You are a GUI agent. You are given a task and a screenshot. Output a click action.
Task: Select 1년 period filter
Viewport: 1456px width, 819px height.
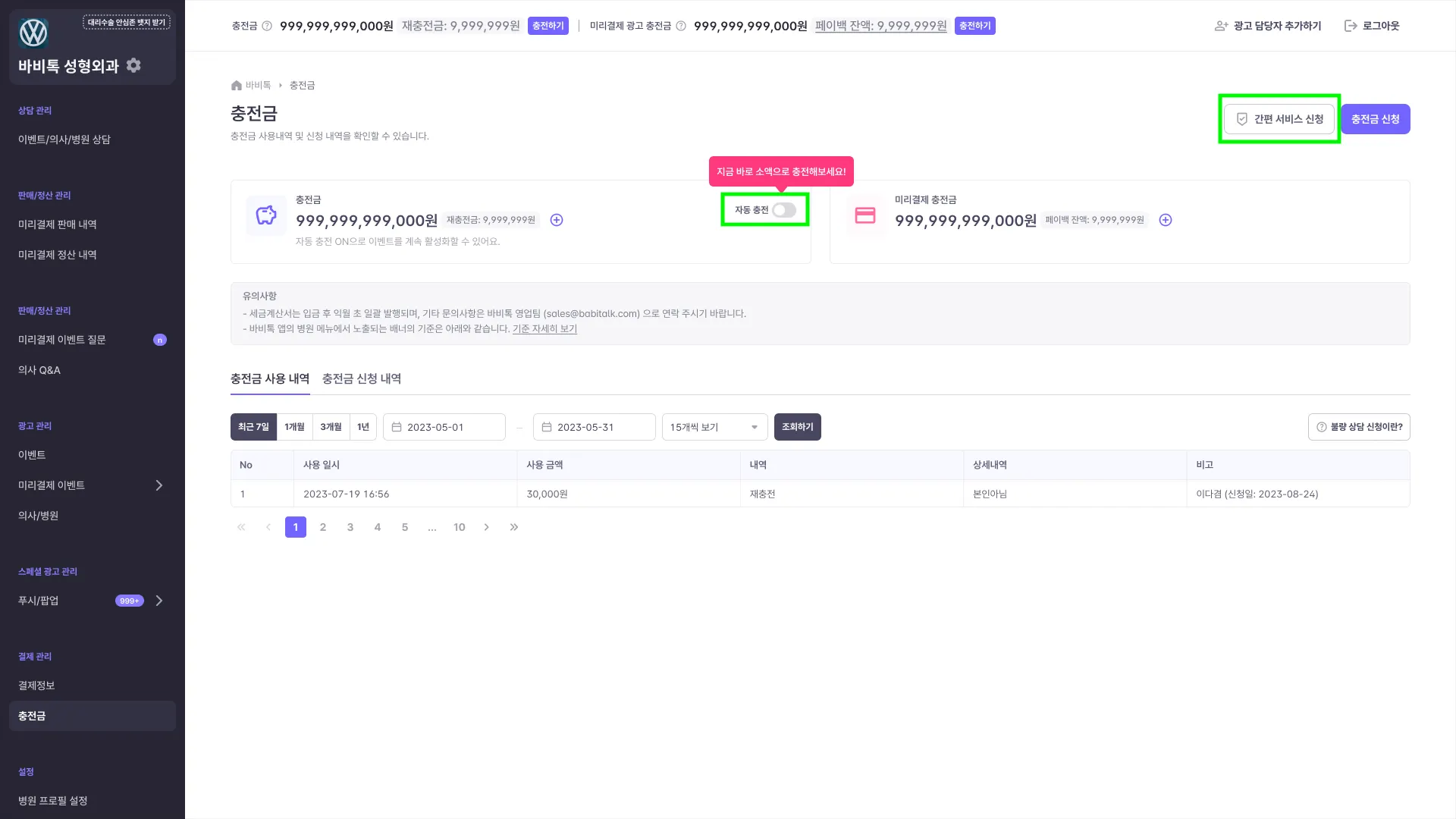[363, 427]
